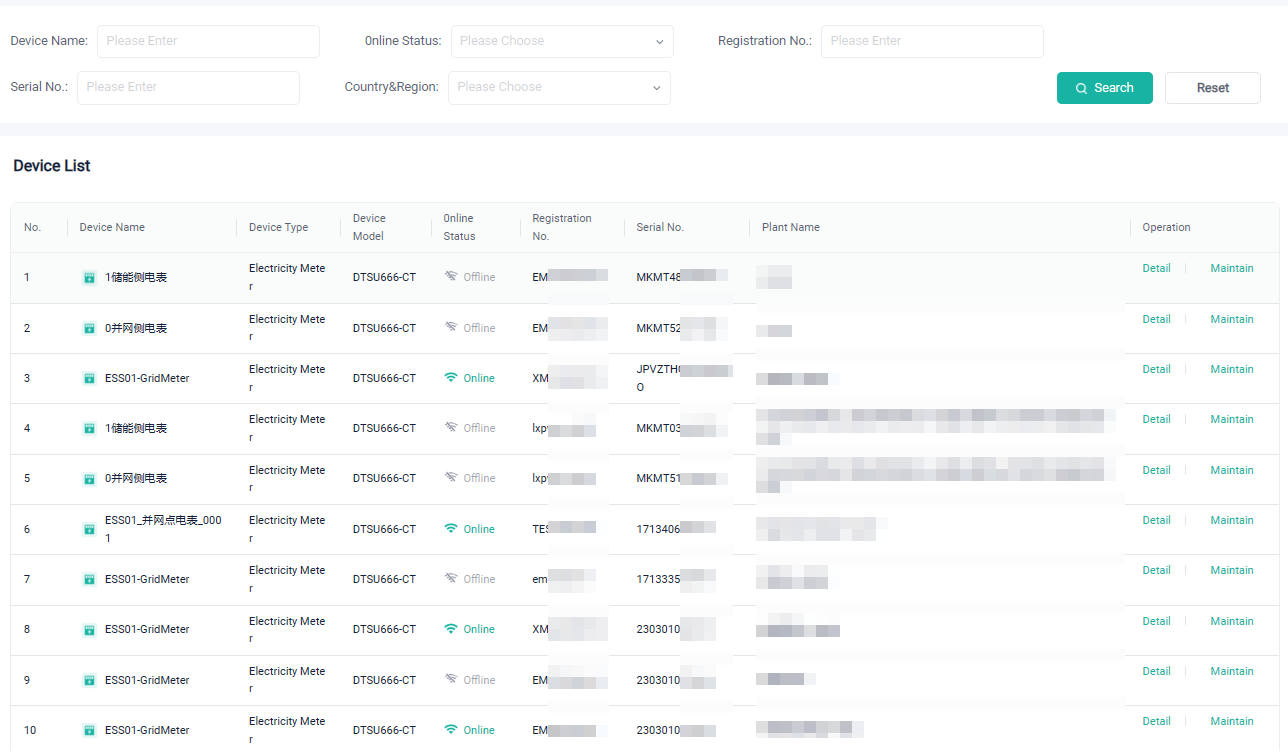This screenshot has width=1288, height=753.
Task: Click the device icon in row 8
Action: pyautogui.click(x=89, y=630)
